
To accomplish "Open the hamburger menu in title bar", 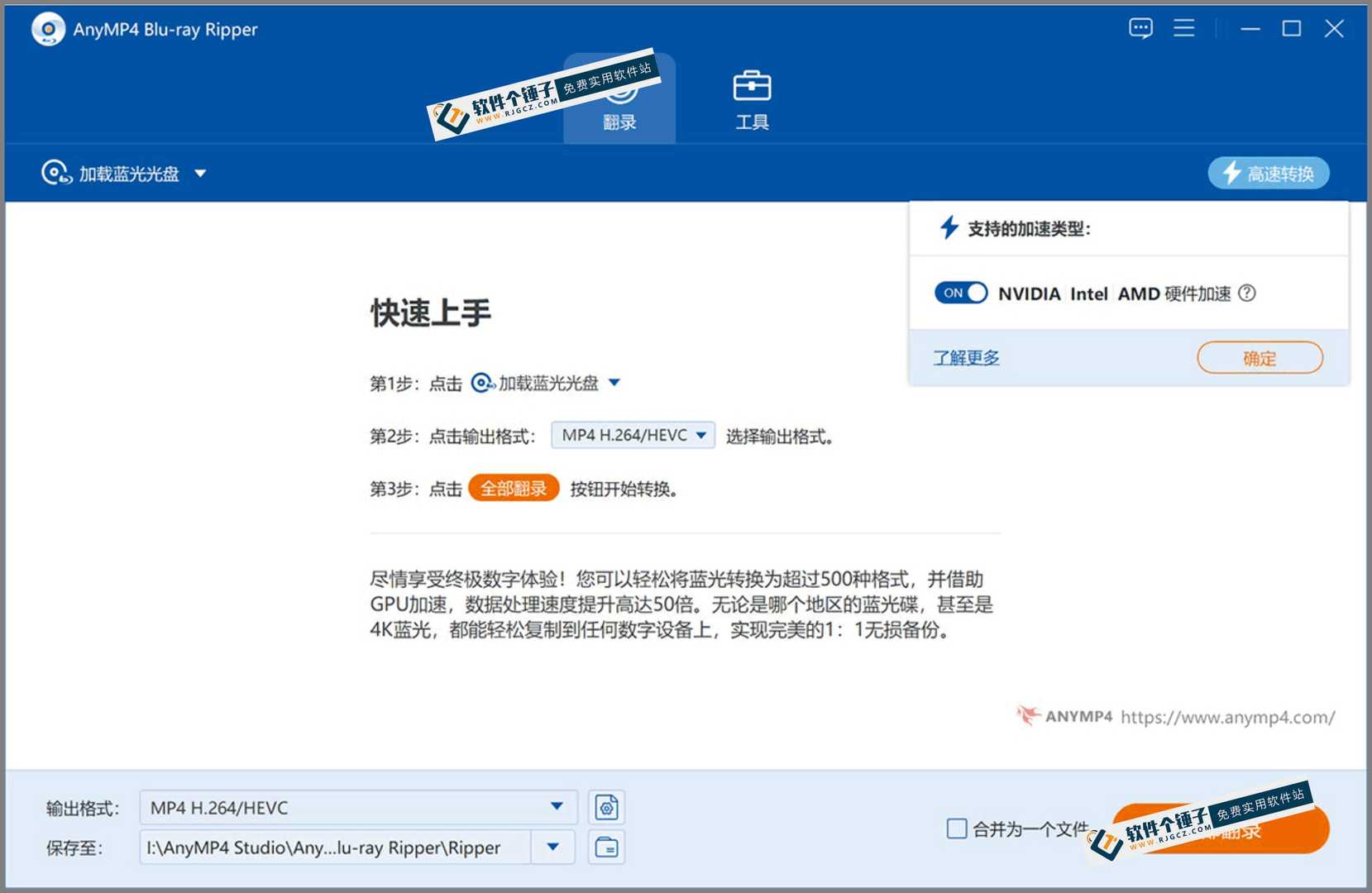I will 1183,29.
